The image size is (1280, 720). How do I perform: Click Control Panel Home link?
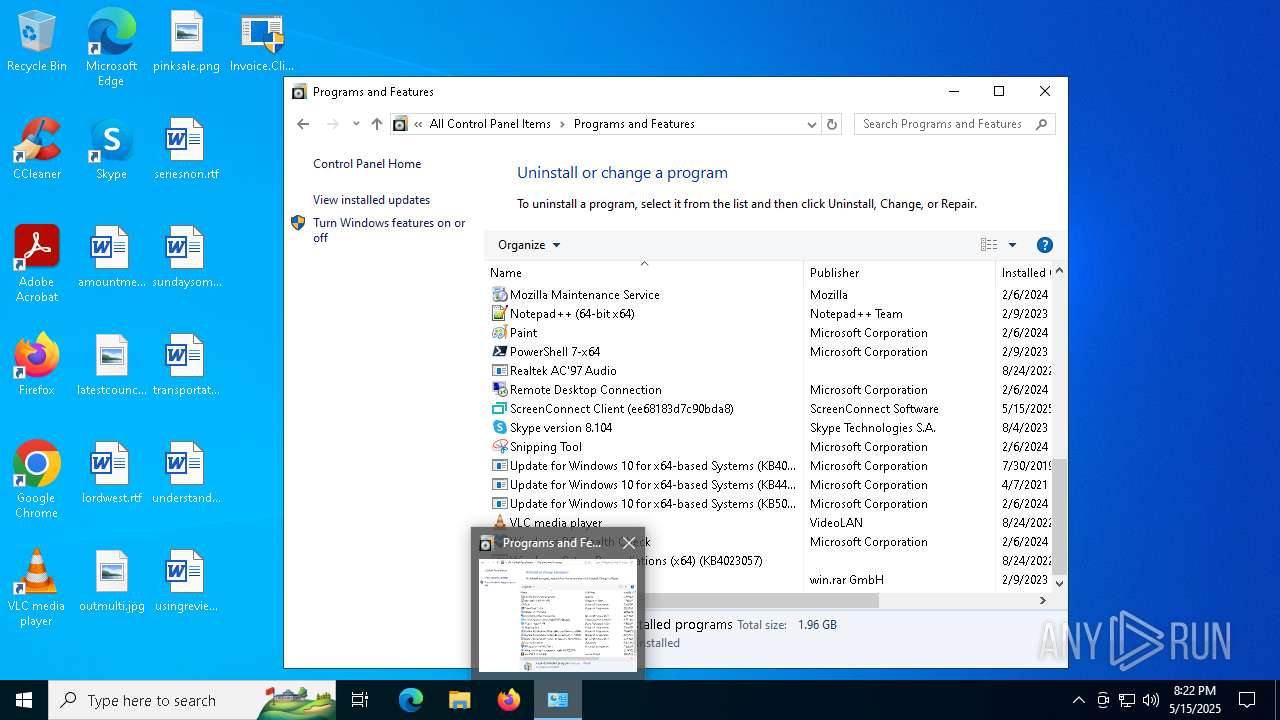[367, 164]
